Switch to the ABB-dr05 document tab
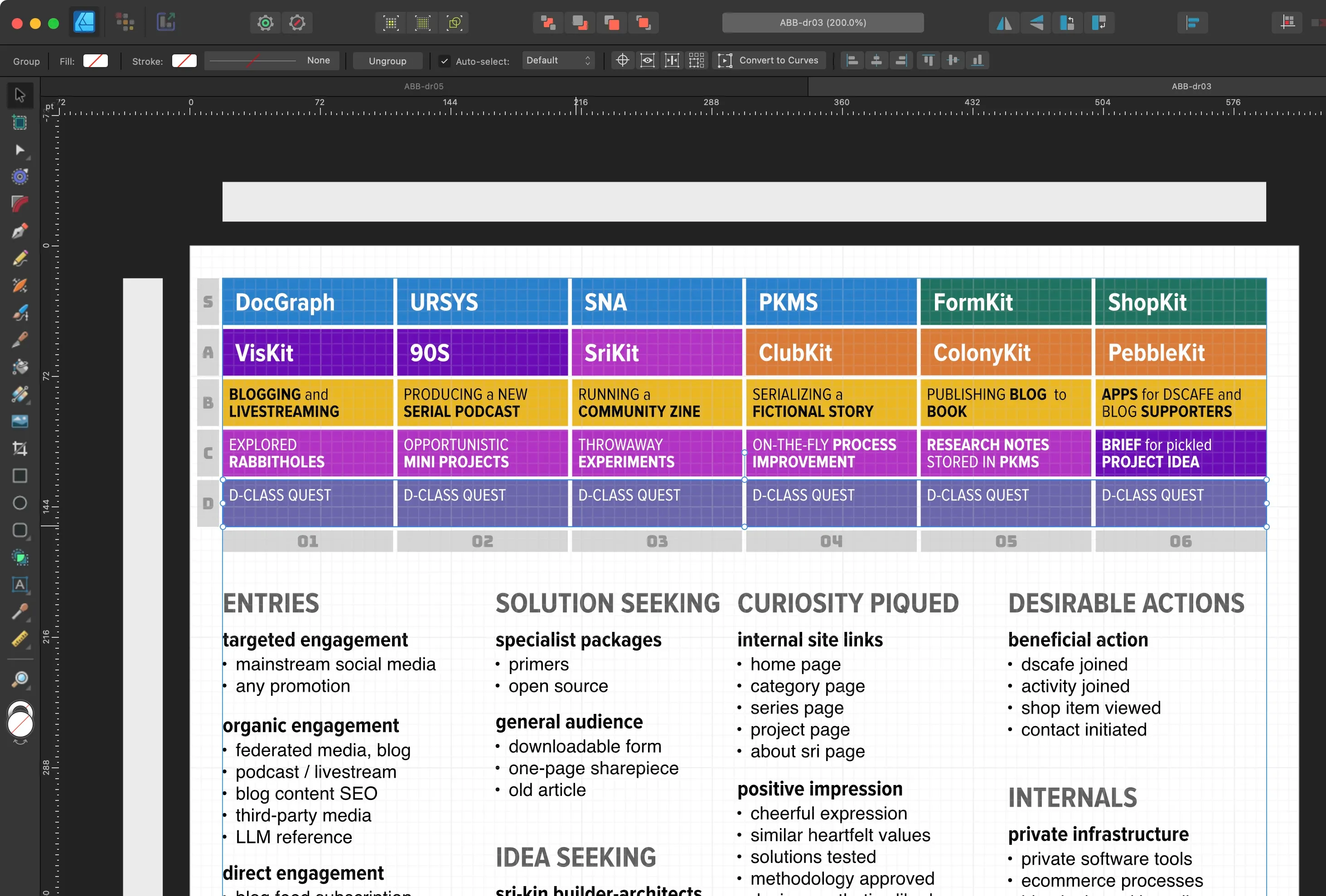Image resolution: width=1326 pixels, height=896 pixels. click(x=423, y=86)
